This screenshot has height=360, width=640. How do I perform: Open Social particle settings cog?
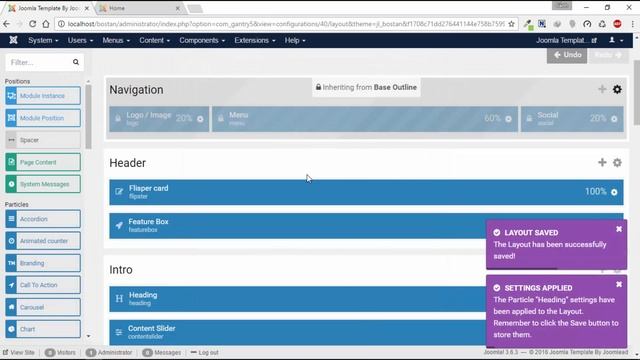point(614,119)
